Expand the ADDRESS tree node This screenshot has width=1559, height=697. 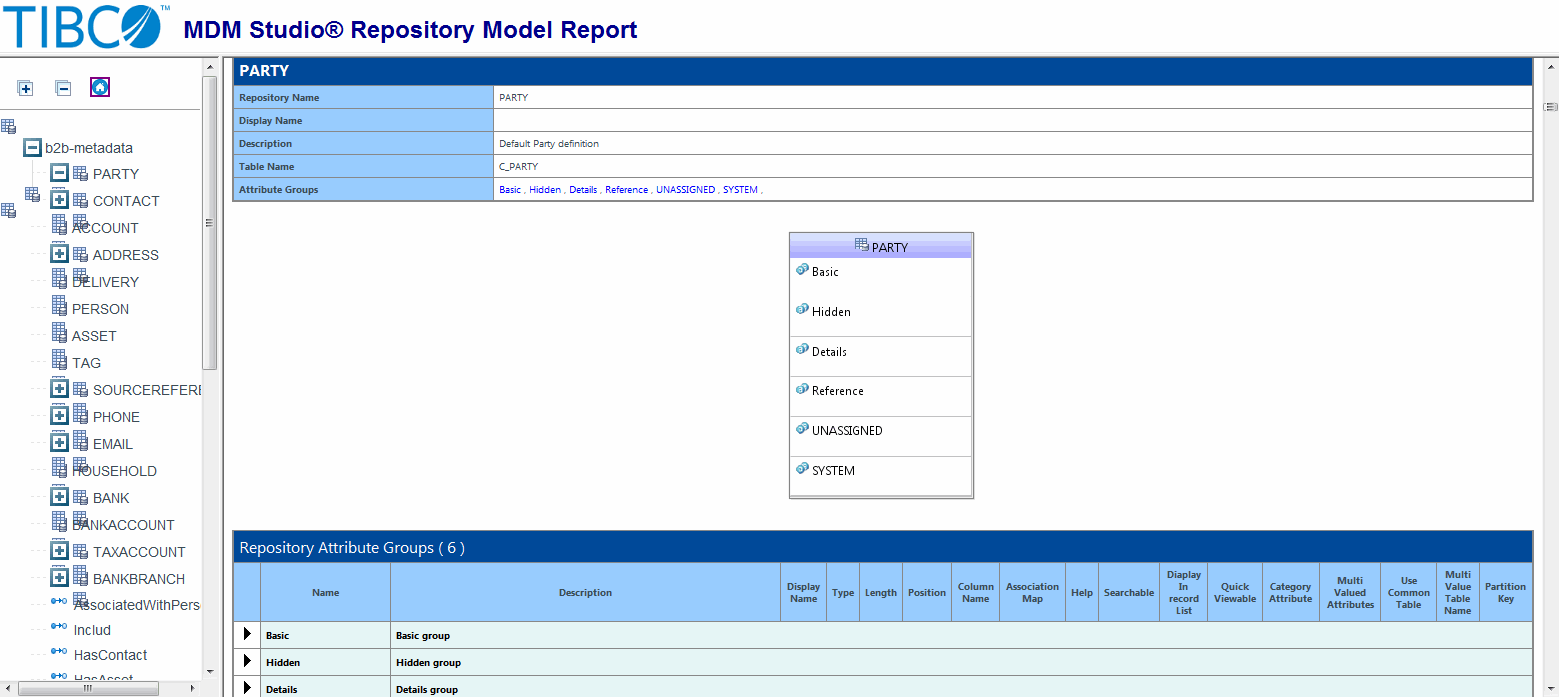point(60,254)
